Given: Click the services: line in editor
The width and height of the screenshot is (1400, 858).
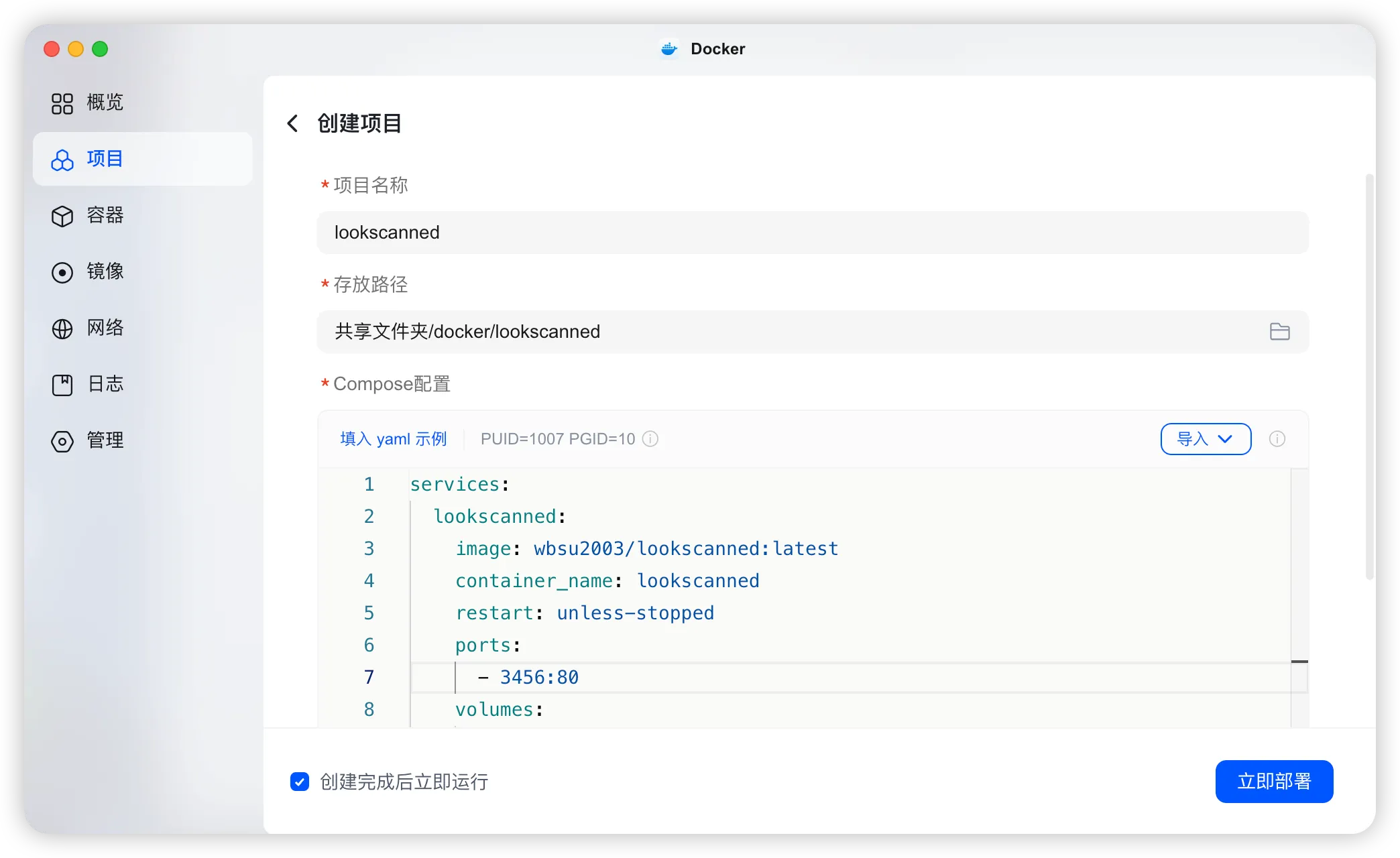Looking at the screenshot, I should tap(460, 485).
